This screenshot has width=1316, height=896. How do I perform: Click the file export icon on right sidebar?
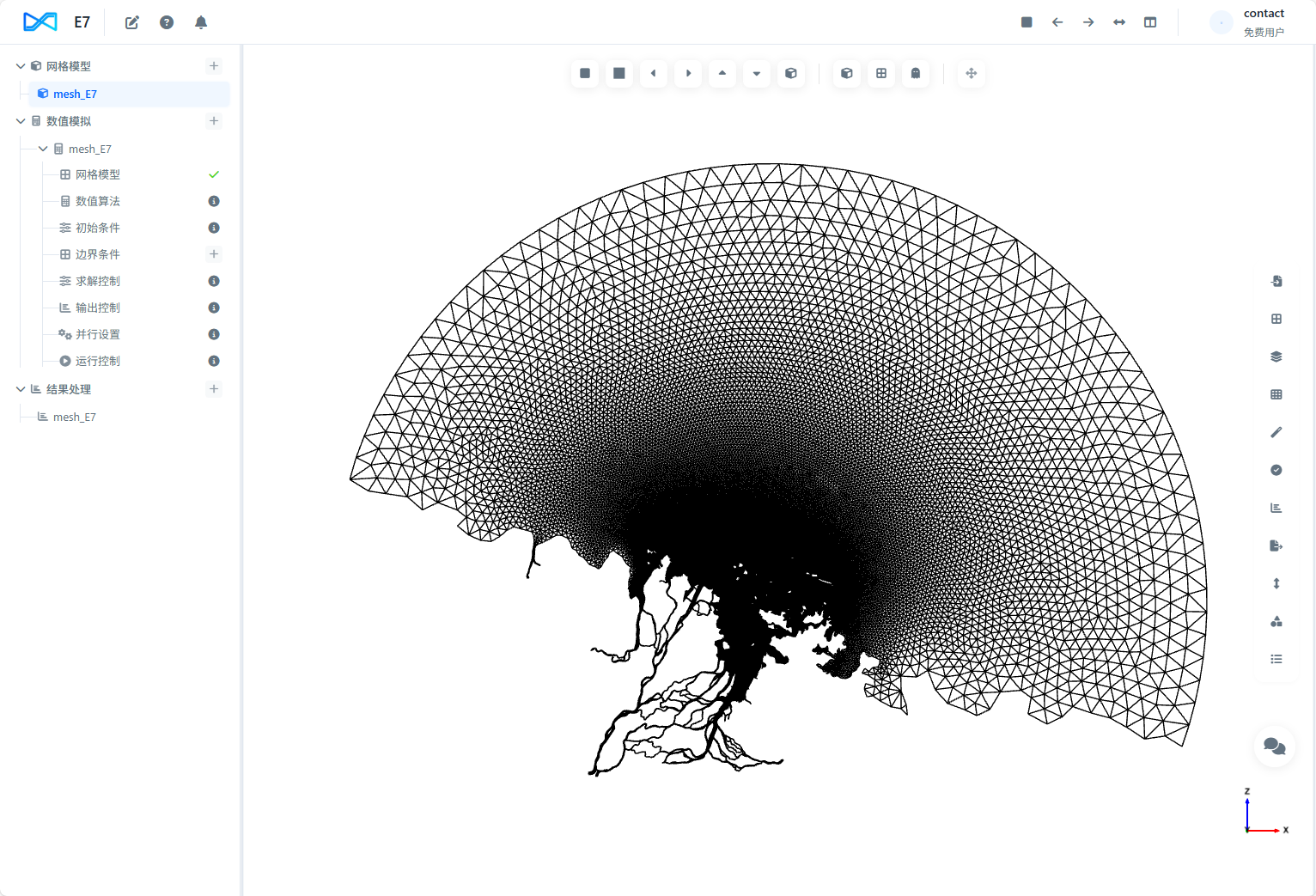coord(1276,546)
